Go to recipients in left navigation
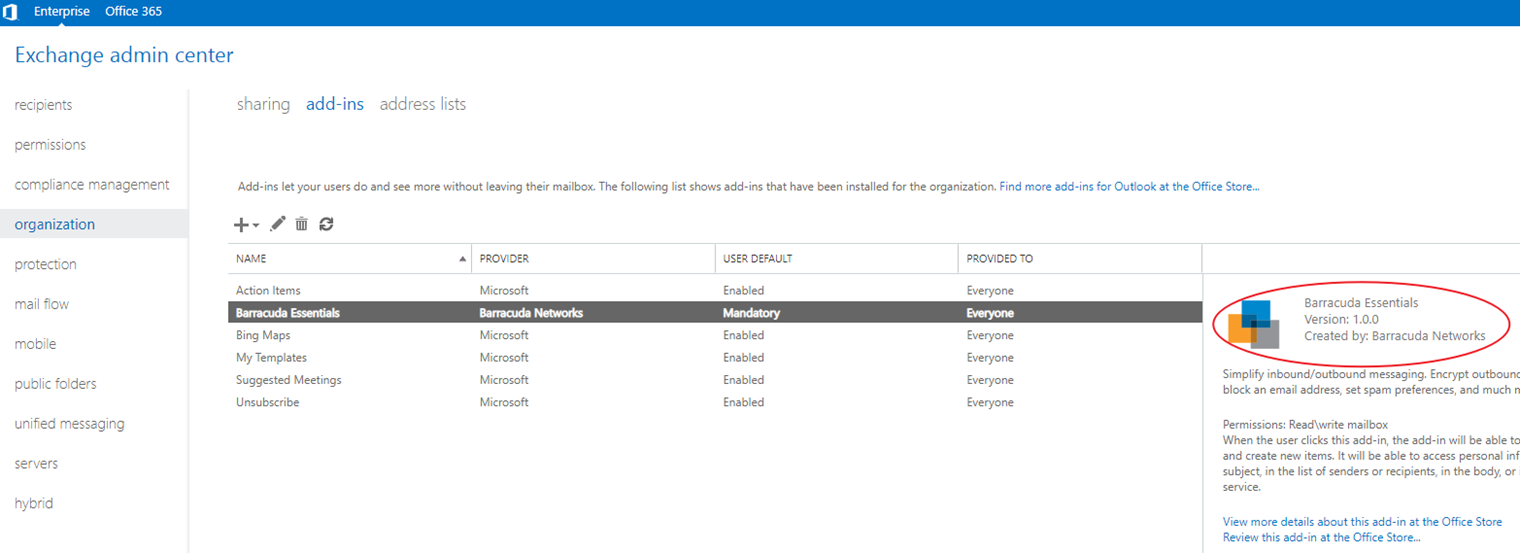Viewport: 1520px width, 553px height. tap(43, 105)
